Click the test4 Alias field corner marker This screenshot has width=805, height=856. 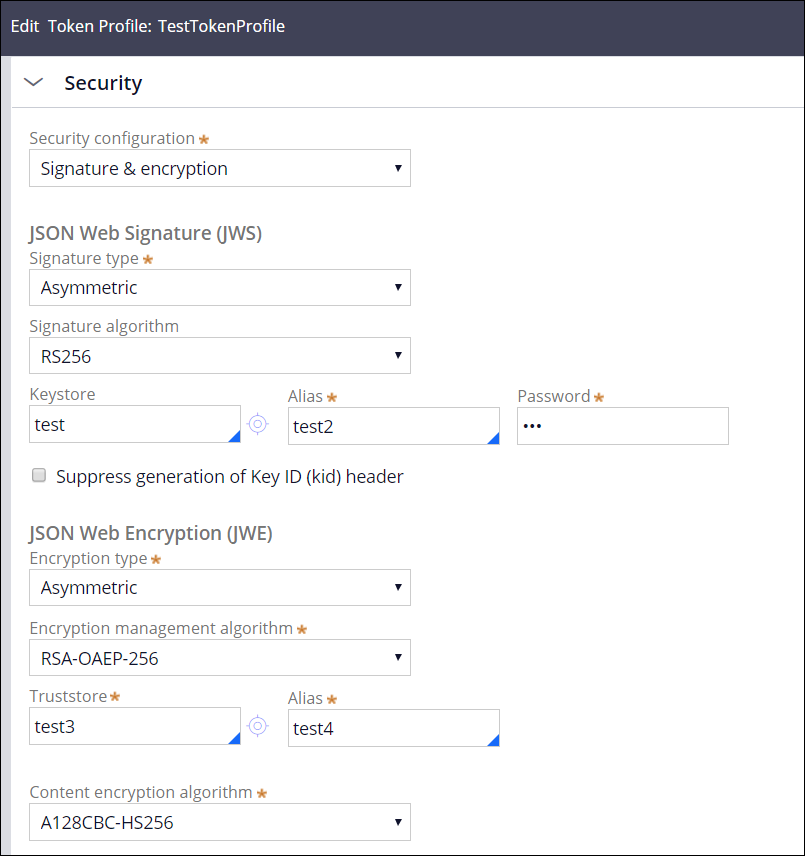pyautogui.click(x=493, y=740)
